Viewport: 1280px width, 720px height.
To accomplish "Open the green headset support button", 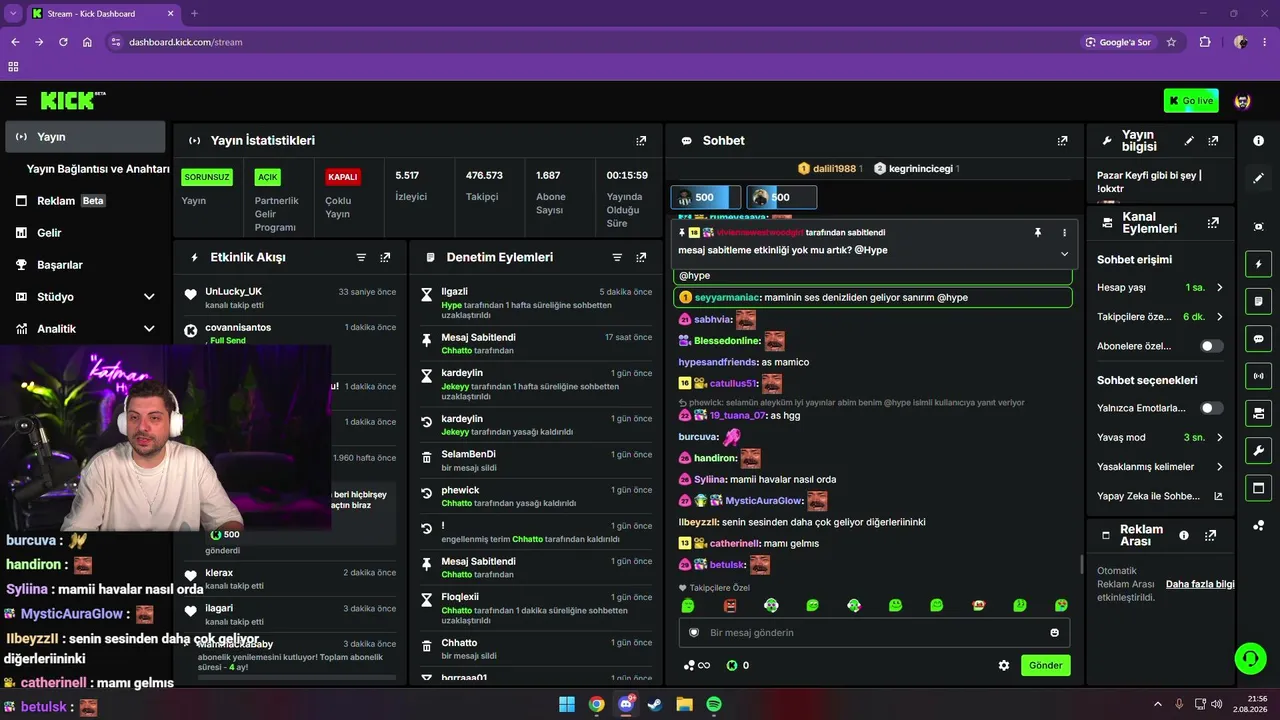I will pos(1250,659).
